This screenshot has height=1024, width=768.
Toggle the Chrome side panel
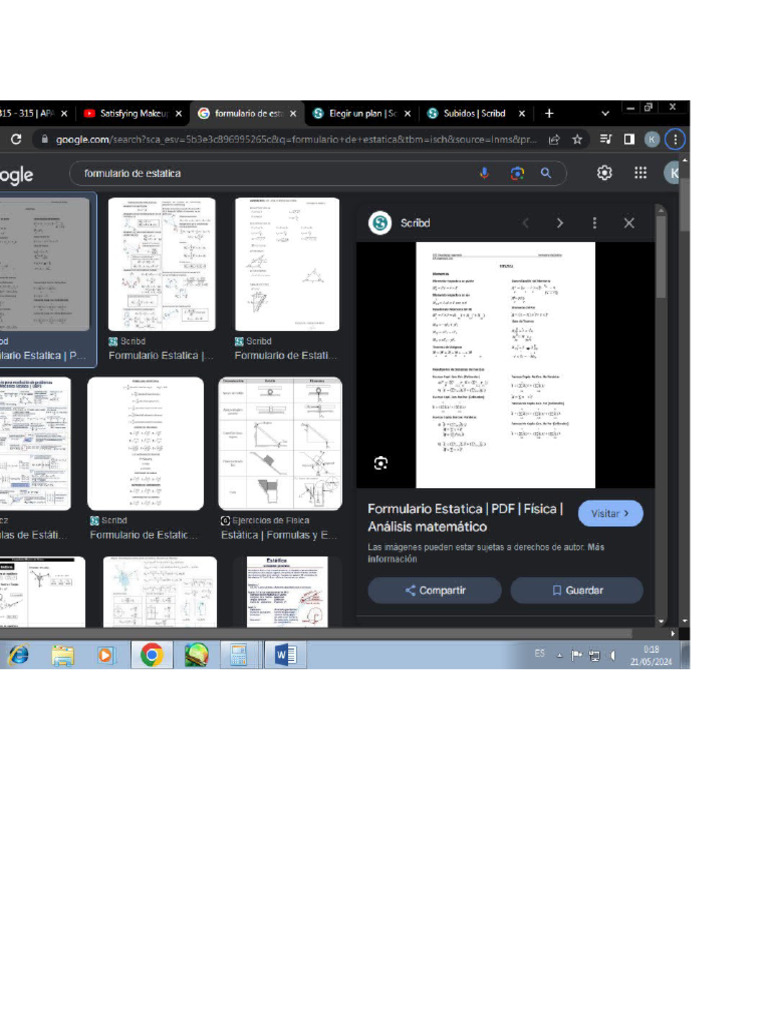point(629,140)
